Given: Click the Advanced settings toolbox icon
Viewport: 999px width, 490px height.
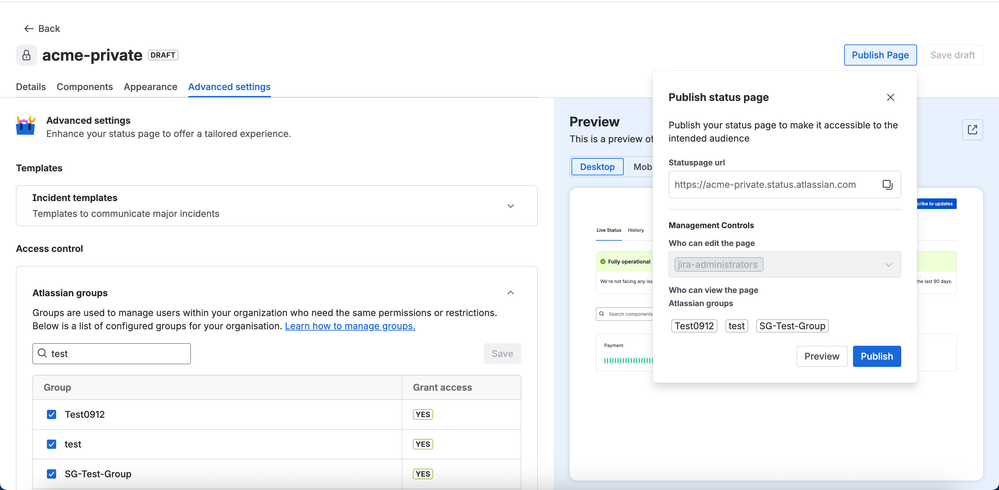Looking at the screenshot, I should (x=26, y=126).
